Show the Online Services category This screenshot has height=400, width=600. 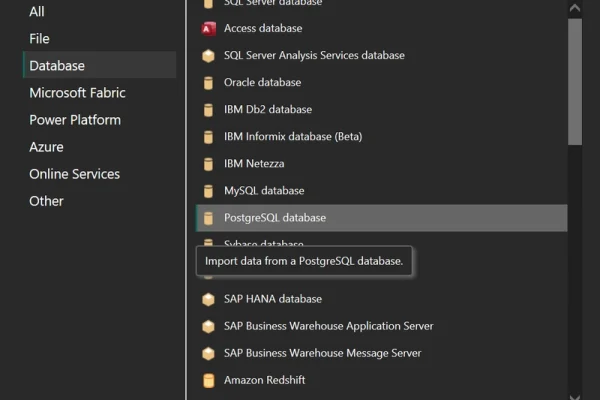tap(74, 174)
